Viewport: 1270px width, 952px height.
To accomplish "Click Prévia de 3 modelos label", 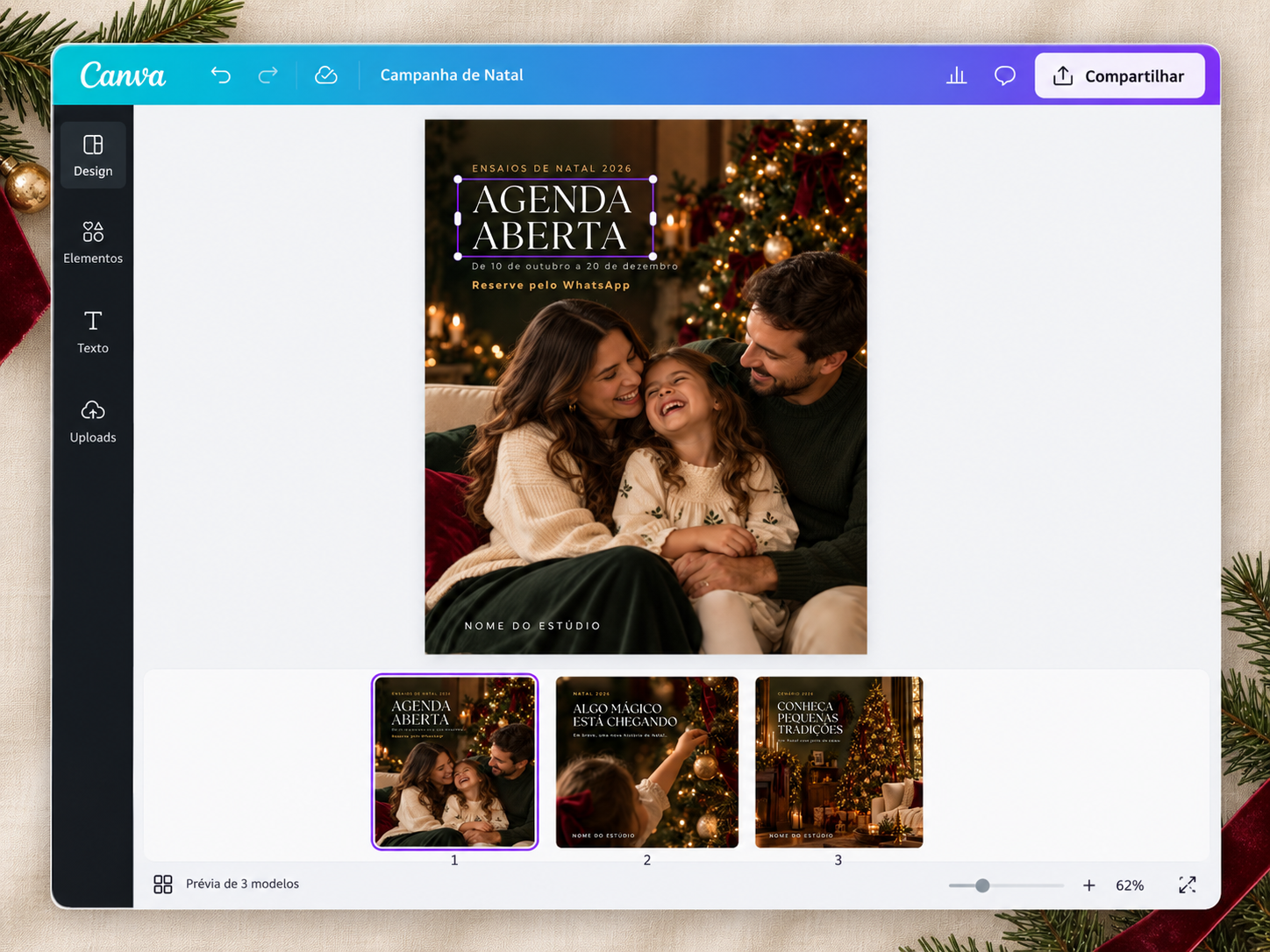I will [242, 884].
